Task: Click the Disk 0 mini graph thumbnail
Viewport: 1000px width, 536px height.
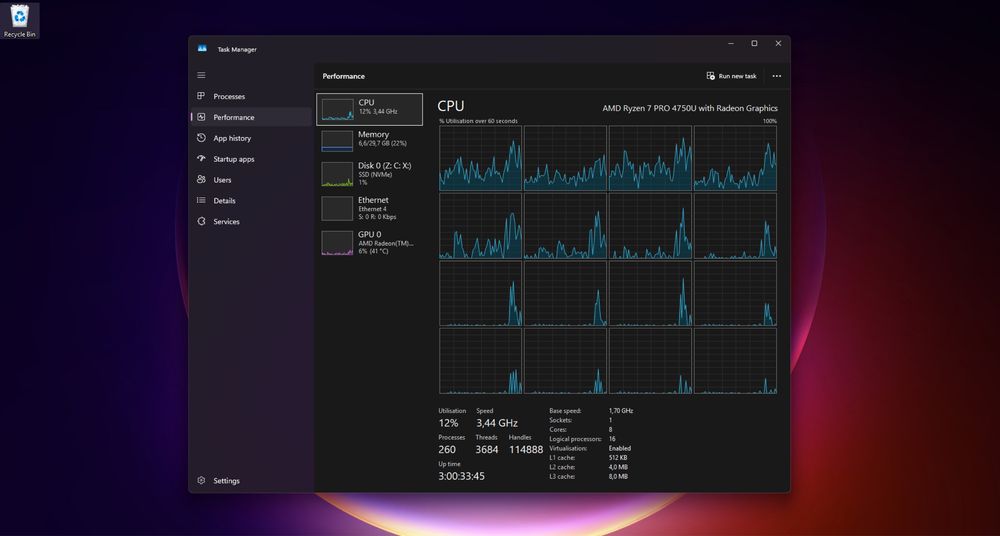Action: [337, 174]
